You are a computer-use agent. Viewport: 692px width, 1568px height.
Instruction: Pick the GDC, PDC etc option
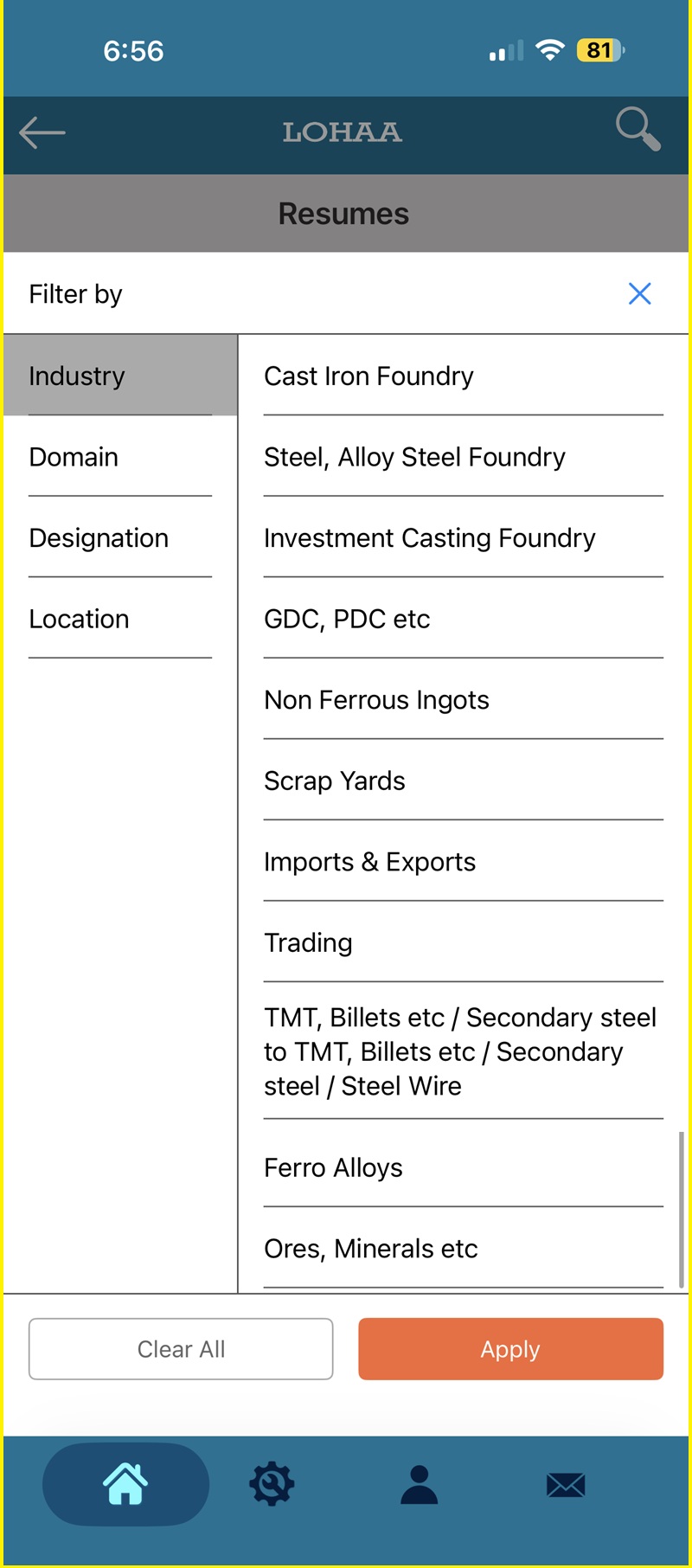(463, 619)
